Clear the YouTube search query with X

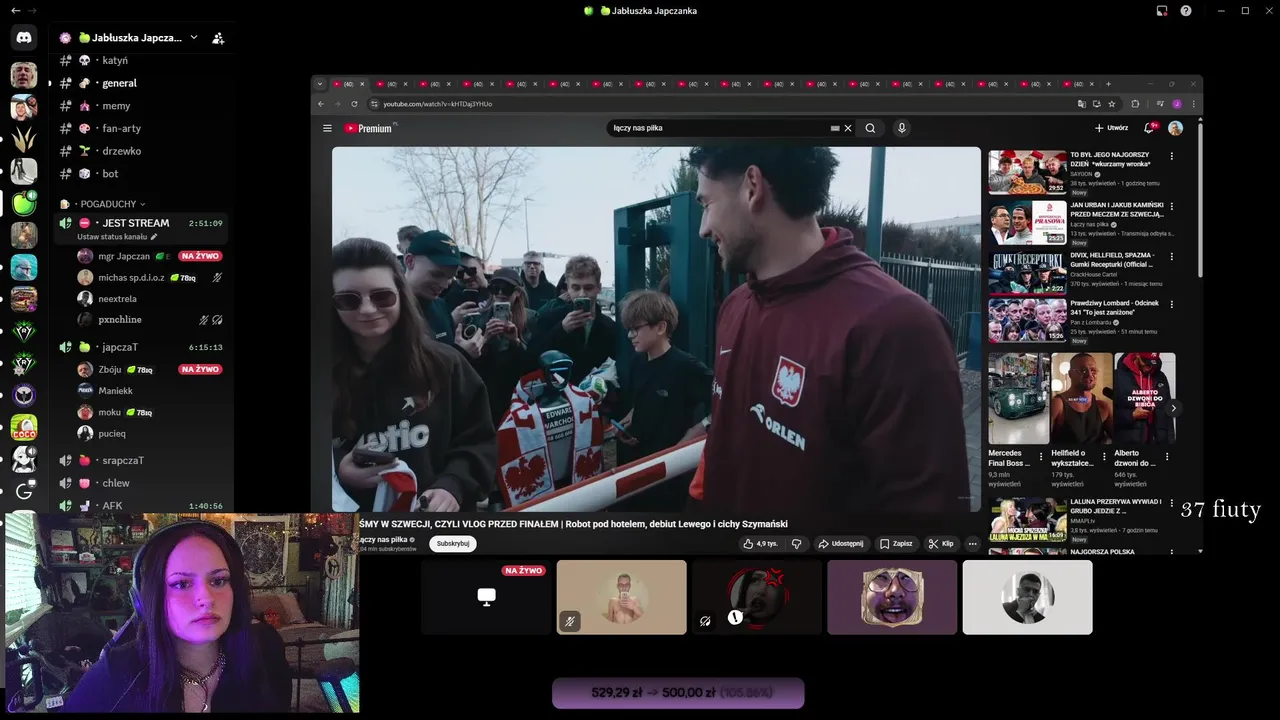848,128
